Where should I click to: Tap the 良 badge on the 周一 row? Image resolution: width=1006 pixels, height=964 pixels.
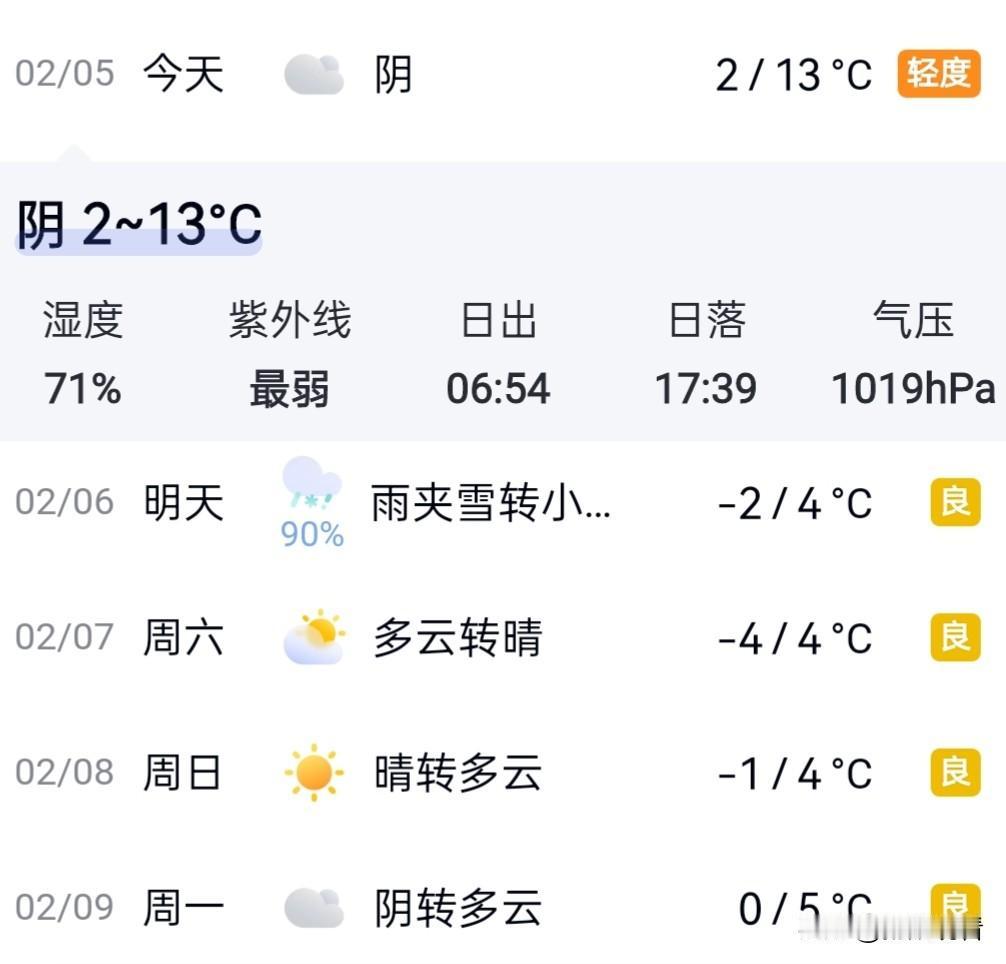(x=953, y=903)
